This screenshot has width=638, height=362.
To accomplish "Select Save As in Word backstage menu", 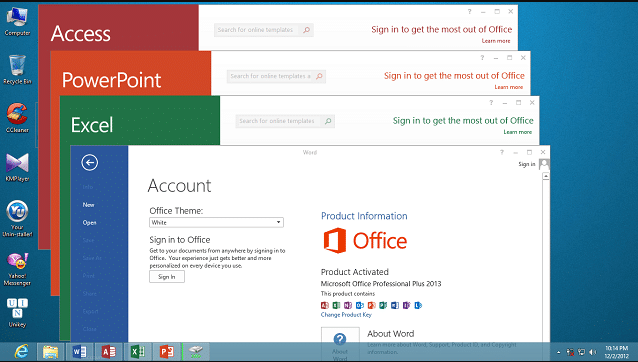I will point(92,258).
